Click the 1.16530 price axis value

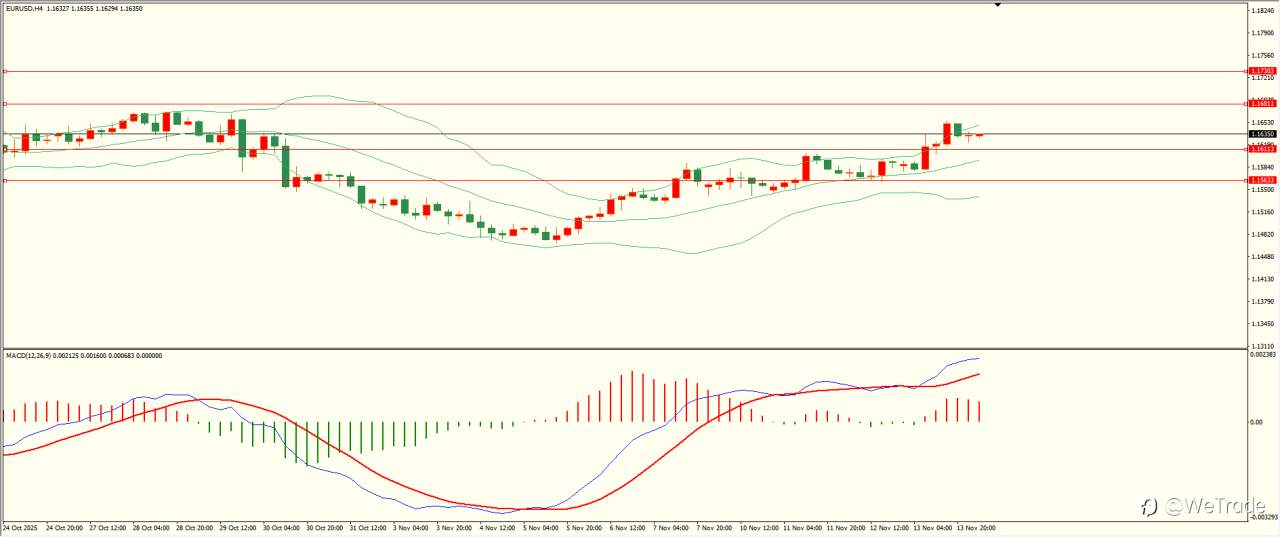pos(1262,122)
